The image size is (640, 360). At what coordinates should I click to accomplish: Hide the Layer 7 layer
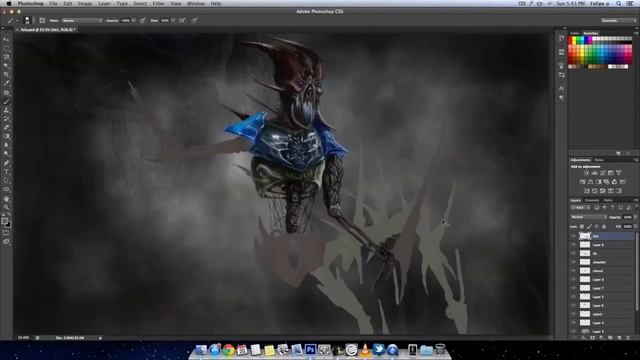tap(573, 288)
